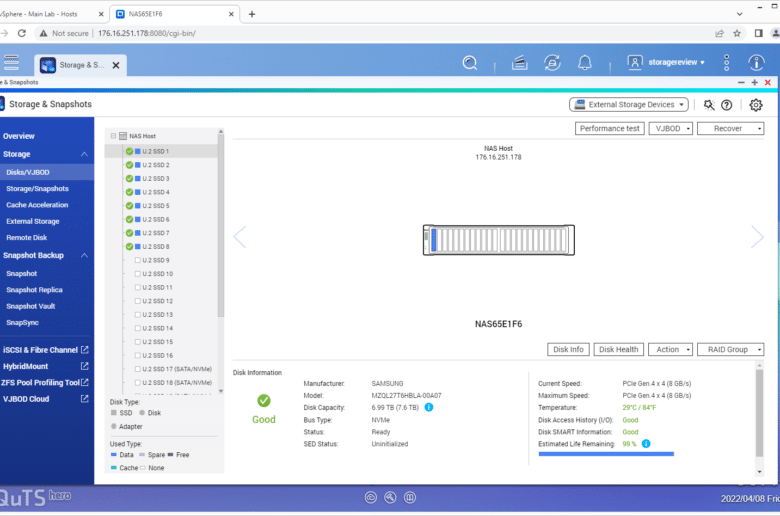Click the Estimated Life Remaining info icon
The height and width of the screenshot is (516, 780).
(x=646, y=443)
